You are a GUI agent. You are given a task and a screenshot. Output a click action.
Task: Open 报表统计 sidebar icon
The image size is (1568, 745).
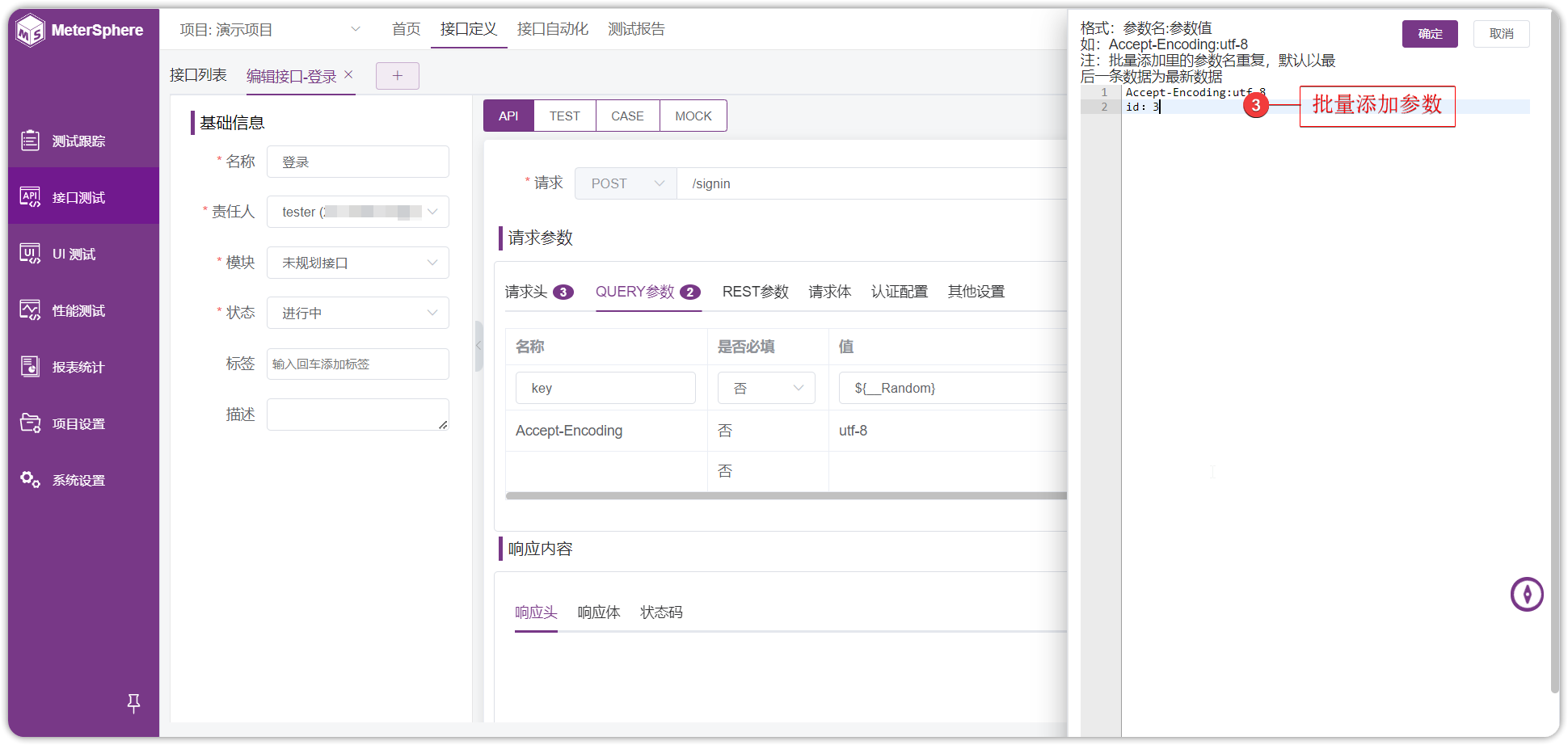coord(30,367)
